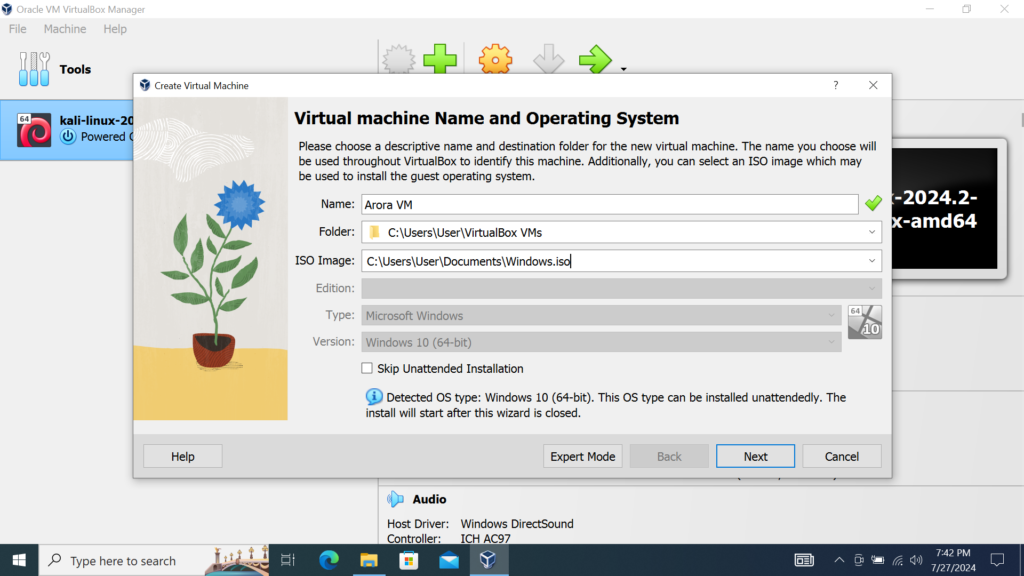Viewport: 1024px width, 576px height.
Task: Open the Edition dropdown
Action: [622, 288]
